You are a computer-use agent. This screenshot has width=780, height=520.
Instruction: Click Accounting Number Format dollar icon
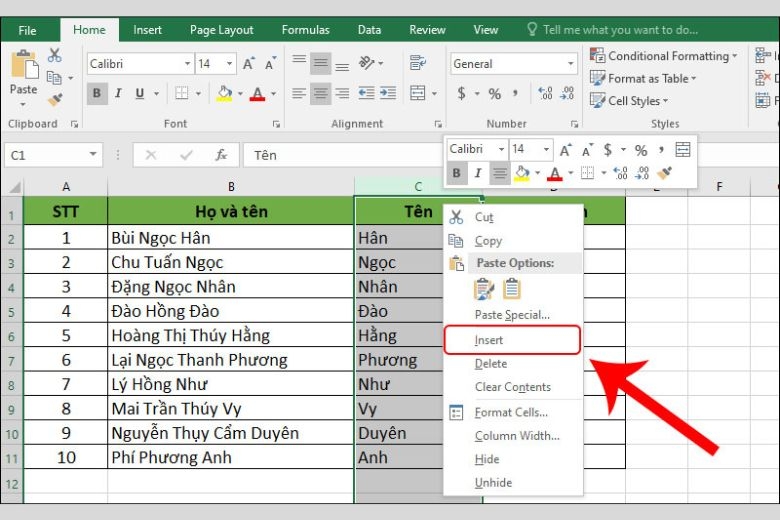(462, 93)
